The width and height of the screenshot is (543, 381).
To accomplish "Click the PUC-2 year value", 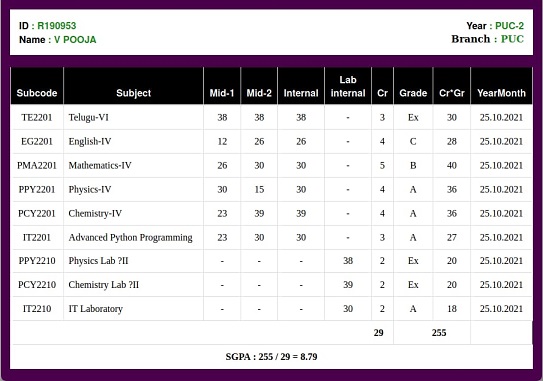I will [x=509, y=26].
